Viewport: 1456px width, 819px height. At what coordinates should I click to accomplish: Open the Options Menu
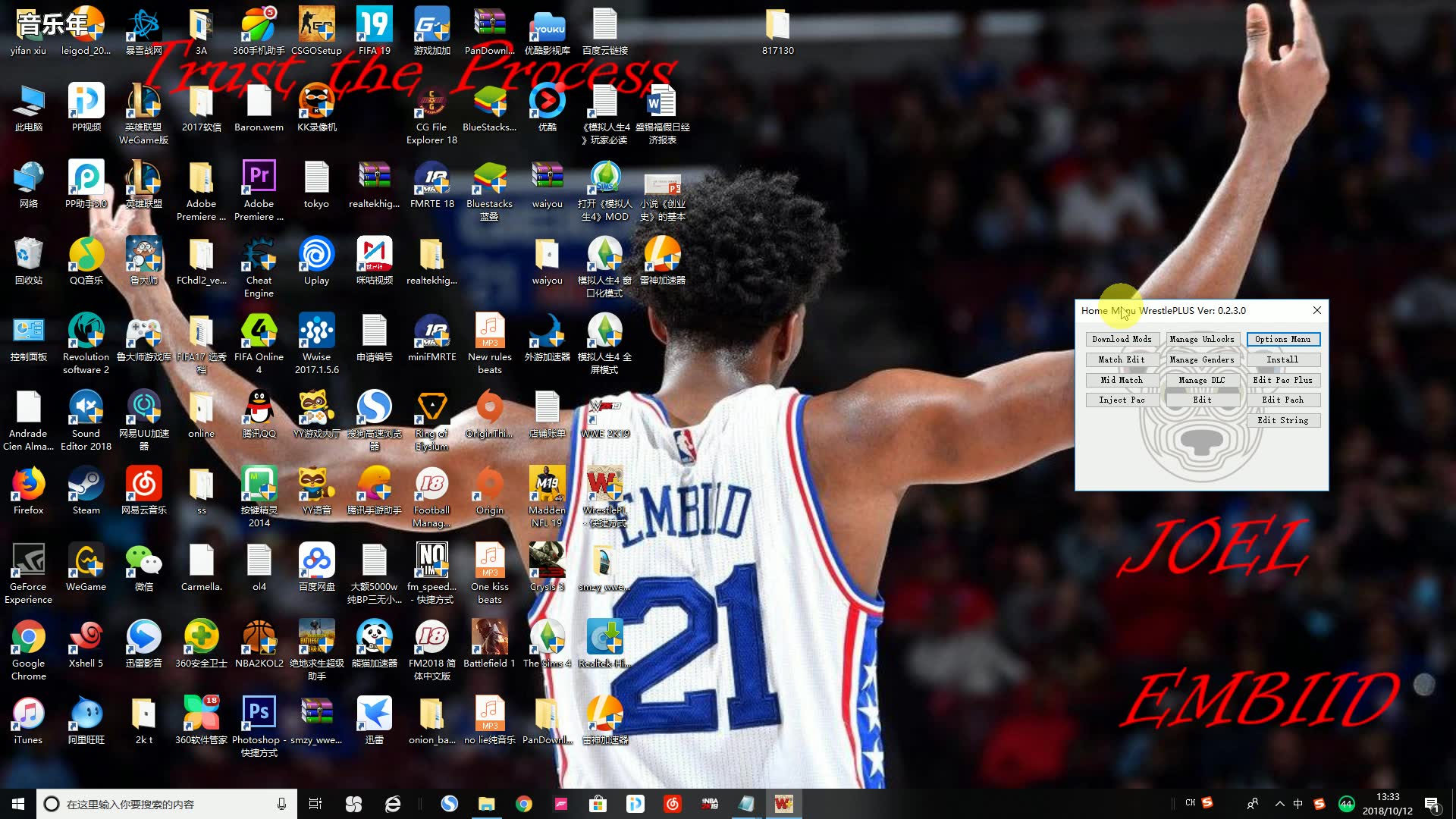tap(1282, 339)
